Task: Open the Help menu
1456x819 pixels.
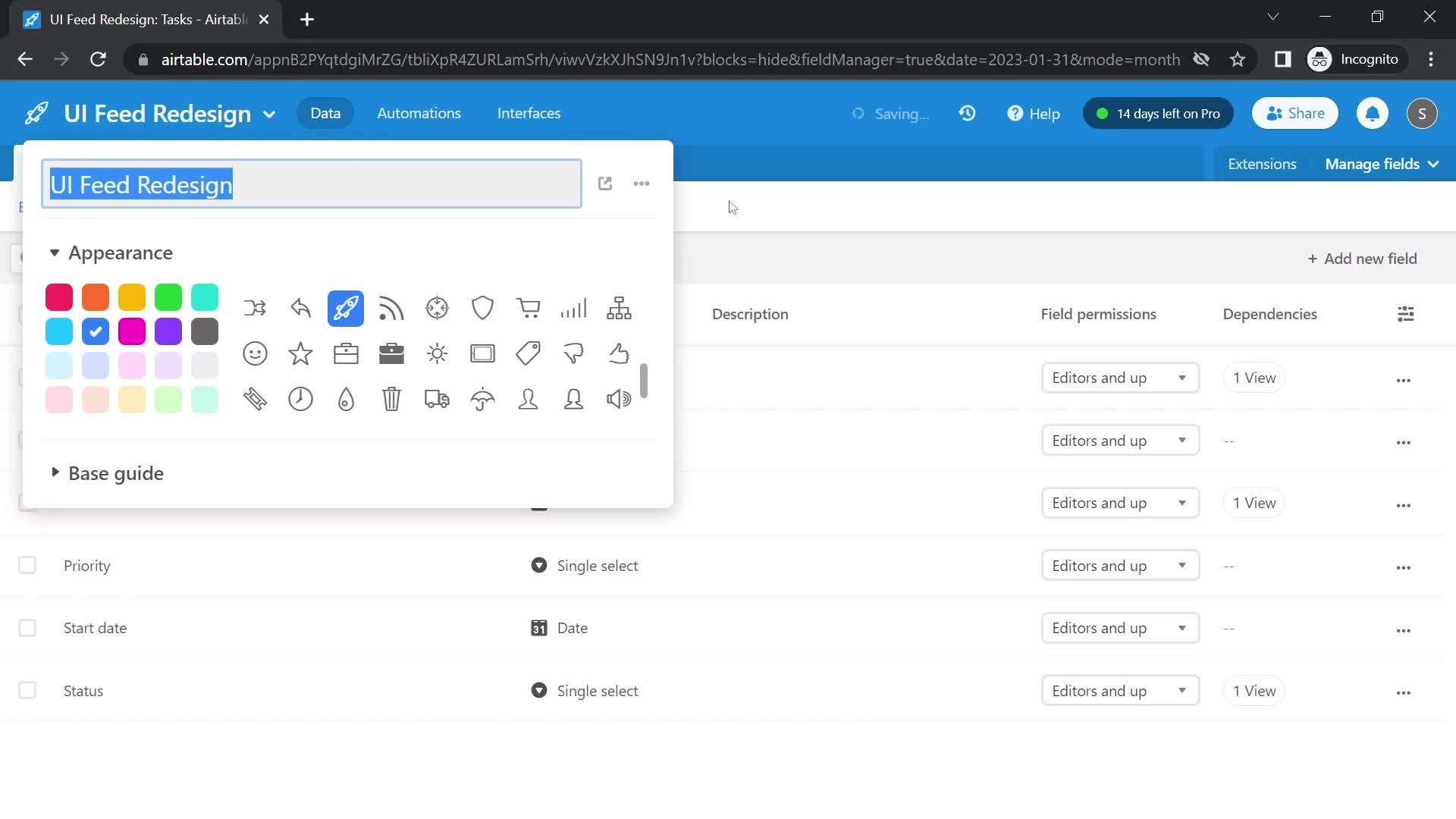Action: (1034, 114)
